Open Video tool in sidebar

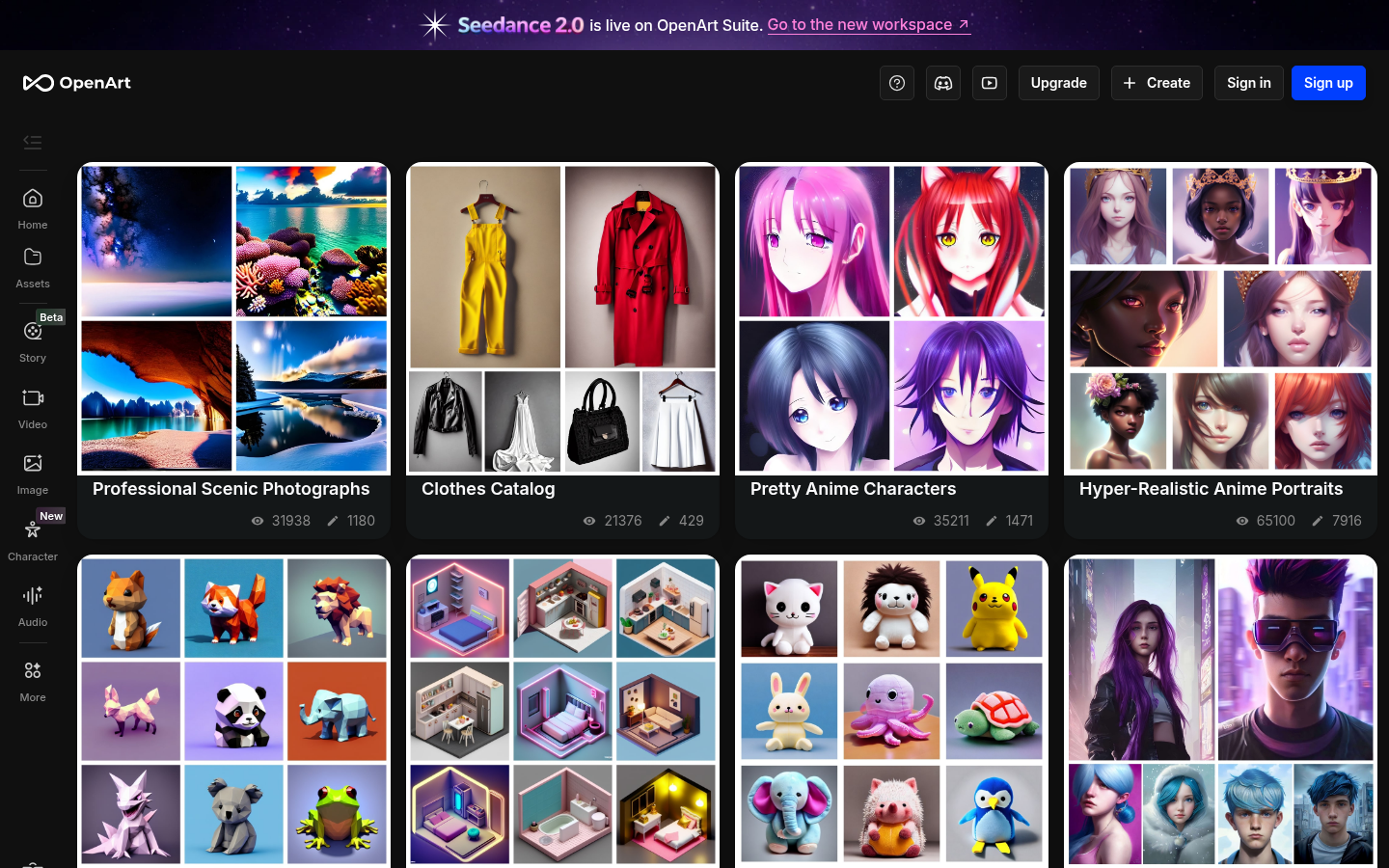point(33,408)
